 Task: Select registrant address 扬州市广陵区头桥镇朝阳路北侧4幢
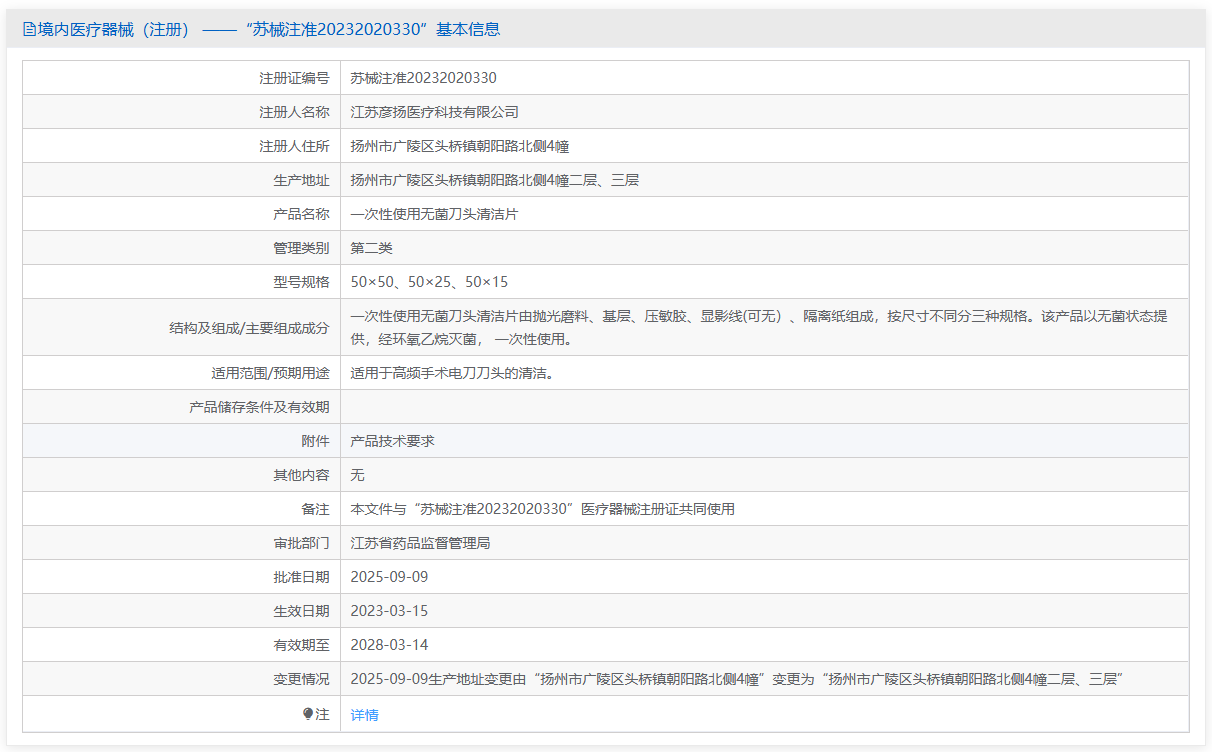[x=460, y=146]
